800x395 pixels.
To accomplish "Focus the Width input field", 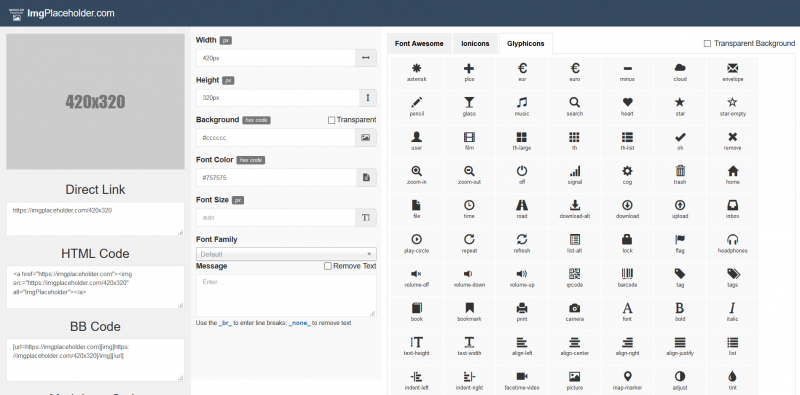I will pyautogui.click(x=276, y=58).
